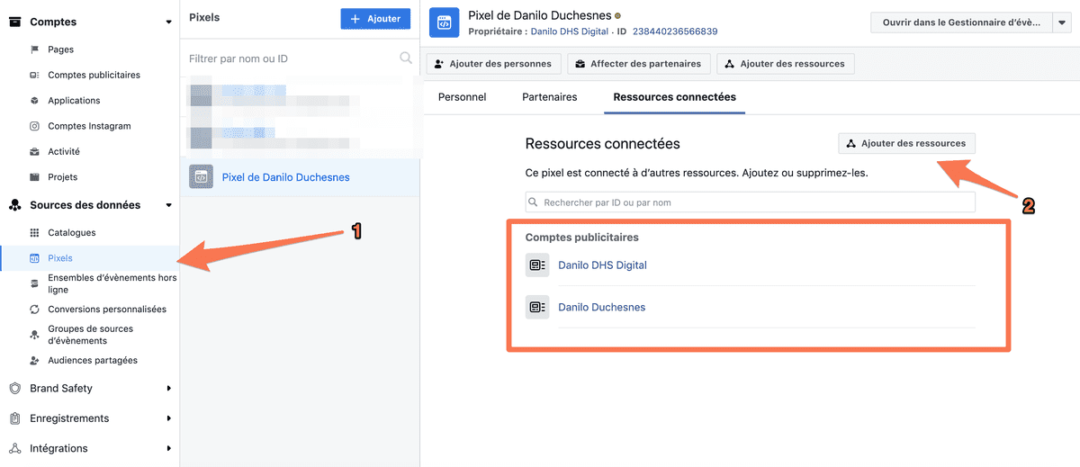
Task: Switch to the Partenaires tab
Action: (x=549, y=97)
